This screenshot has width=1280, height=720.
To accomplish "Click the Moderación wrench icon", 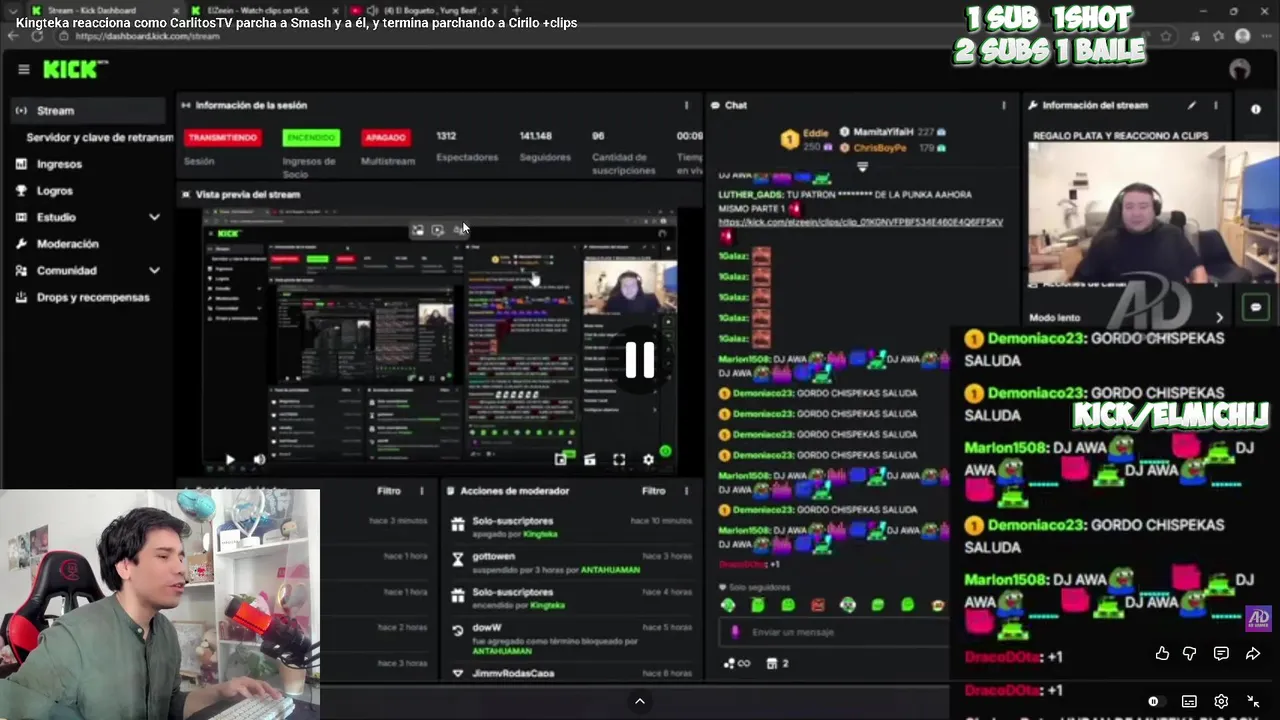I will pos(21,244).
